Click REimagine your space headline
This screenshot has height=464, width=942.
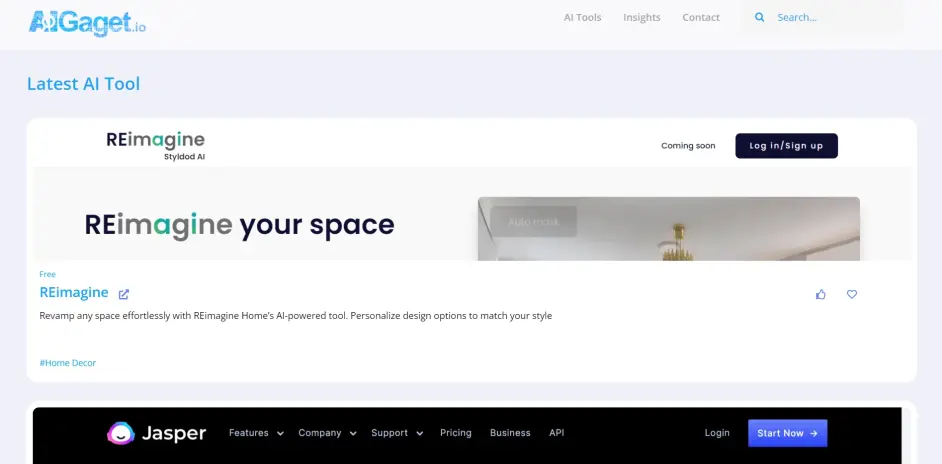tap(239, 224)
